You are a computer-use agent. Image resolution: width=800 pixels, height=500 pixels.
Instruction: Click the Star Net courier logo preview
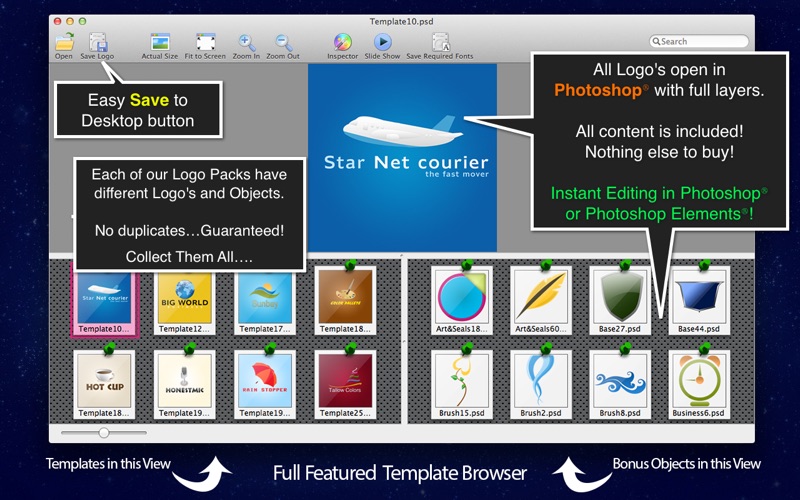403,158
